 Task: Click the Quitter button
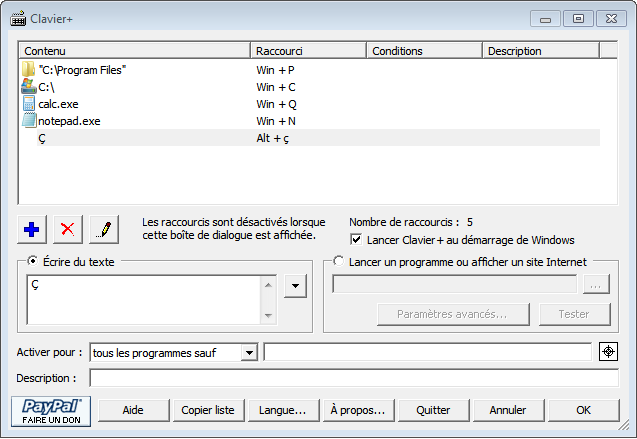pyautogui.click(x=433, y=410)
